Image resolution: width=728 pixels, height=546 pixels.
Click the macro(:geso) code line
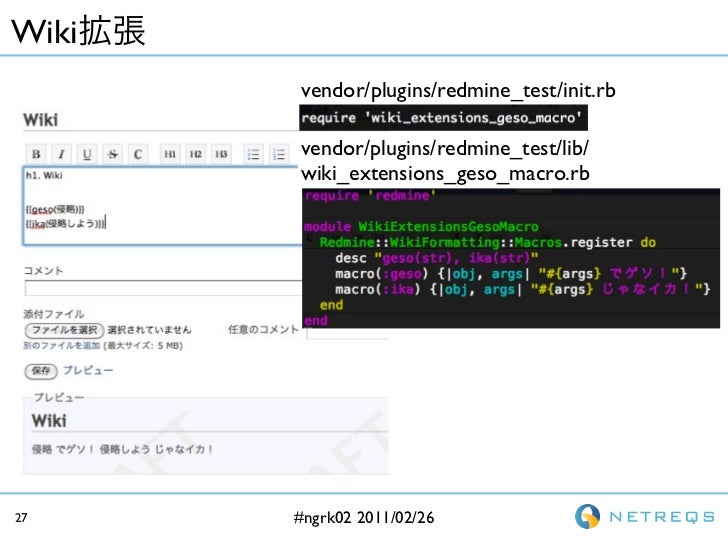[x=511, y=273]
